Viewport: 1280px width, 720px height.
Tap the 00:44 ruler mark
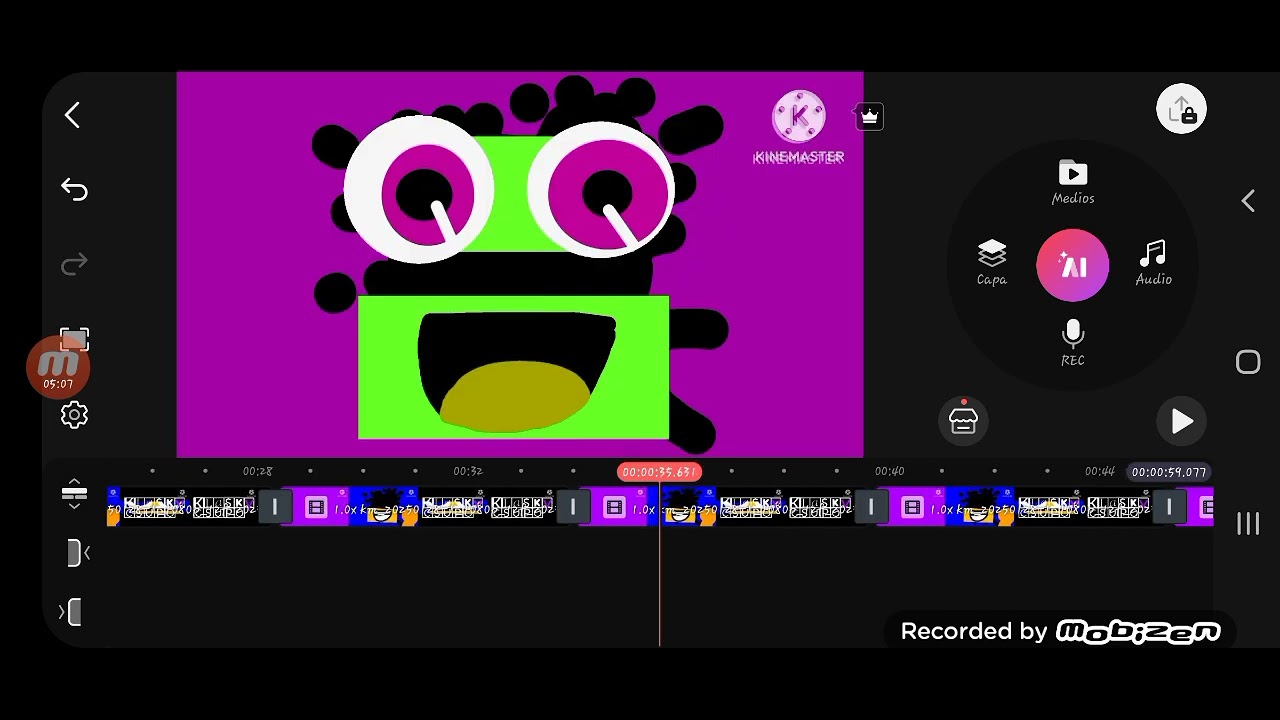[x=1100, y=471]
